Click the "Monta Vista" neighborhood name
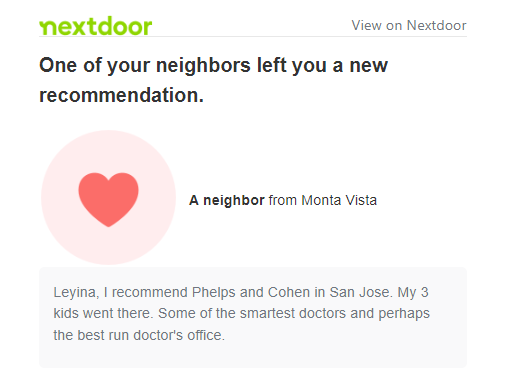 [339, 200]
